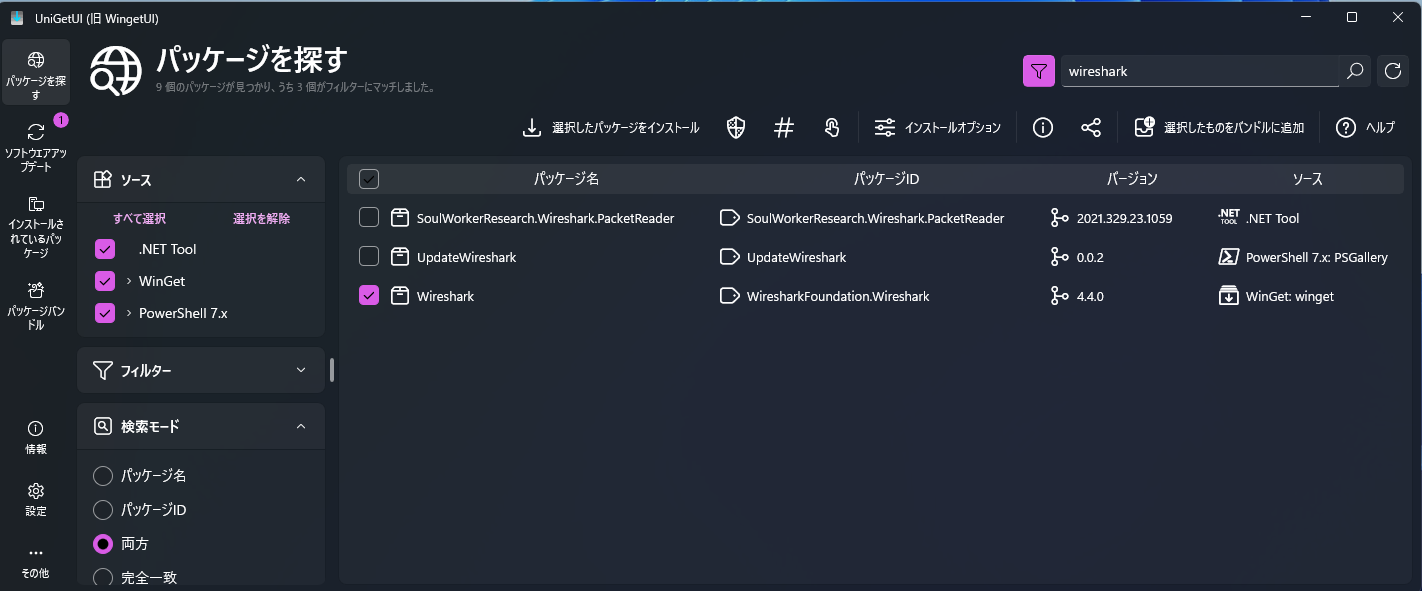Collapse the ソース panel
1422x591 pixels.
(301, 180)
